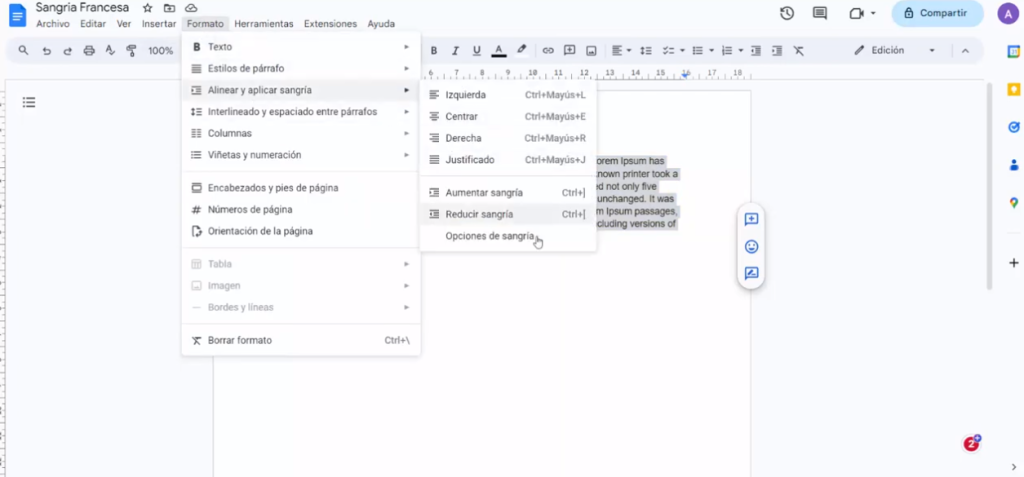Click the video meeting camera icon
Viewport: 1024px width, 477px height.
coord(856,13)
